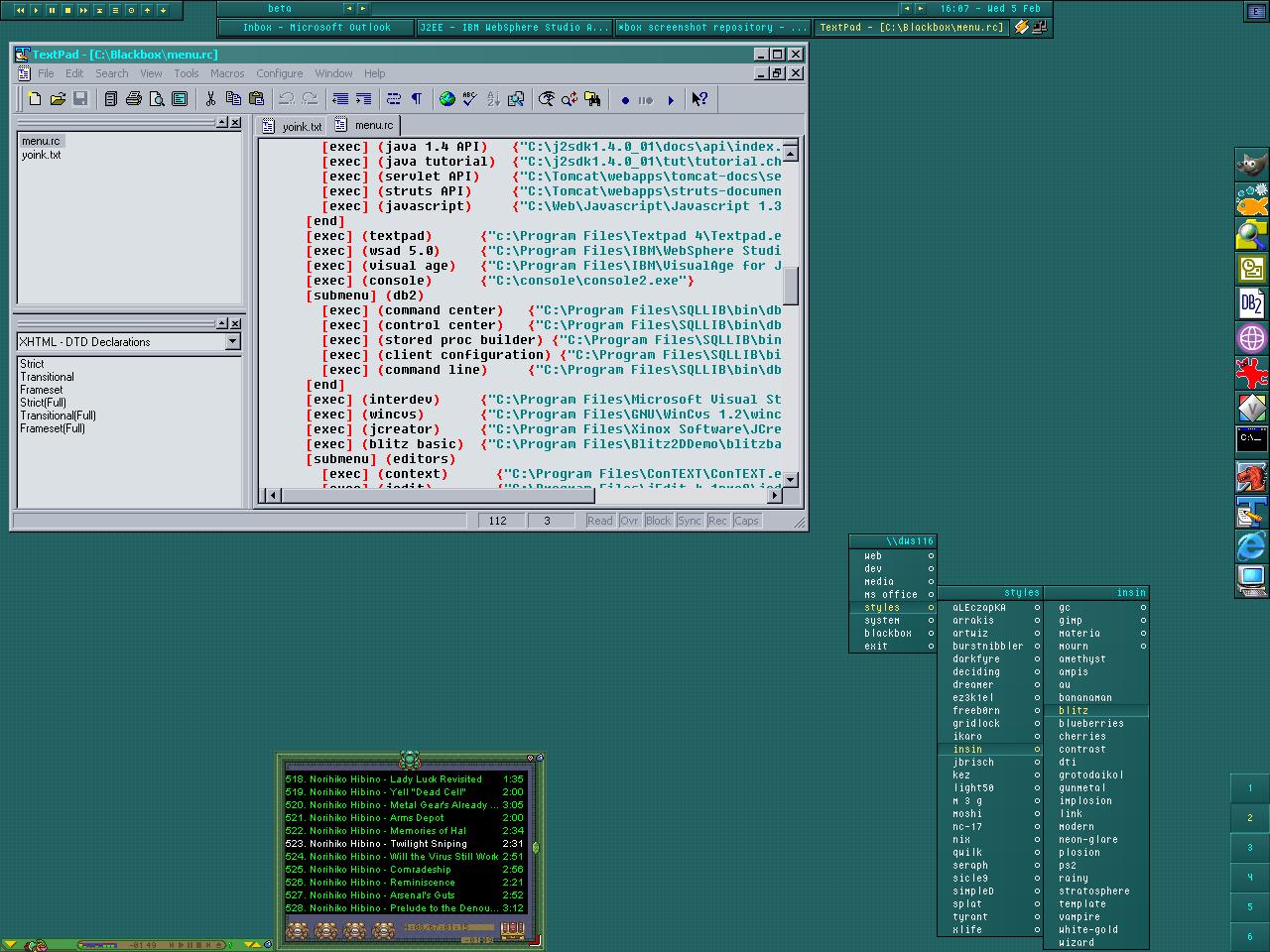Switch to the yoink.txt tab
Screen dimensions: 1270x952
pyautogui.click(x=293, y=126)
